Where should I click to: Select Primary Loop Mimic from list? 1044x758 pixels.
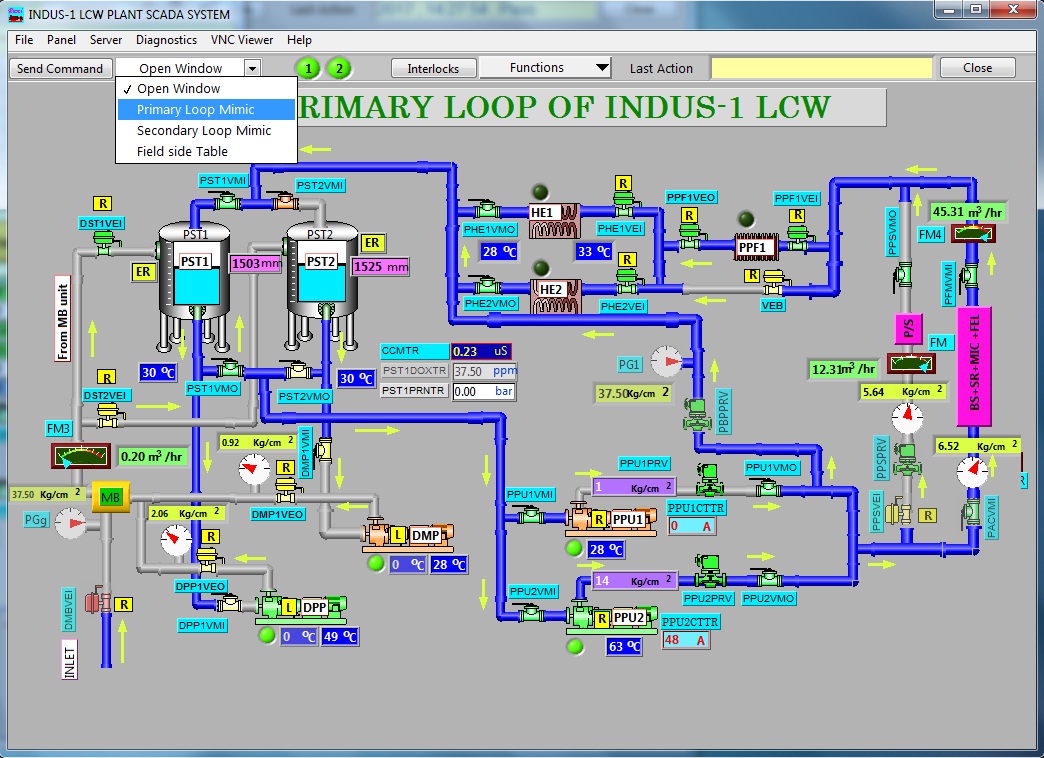pos(206,109)
